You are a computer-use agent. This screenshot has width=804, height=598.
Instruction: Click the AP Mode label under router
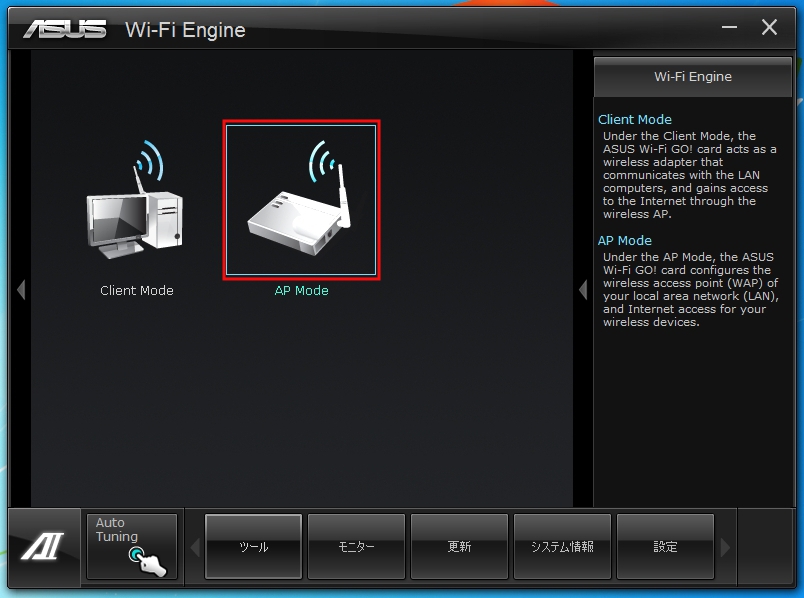302,291
